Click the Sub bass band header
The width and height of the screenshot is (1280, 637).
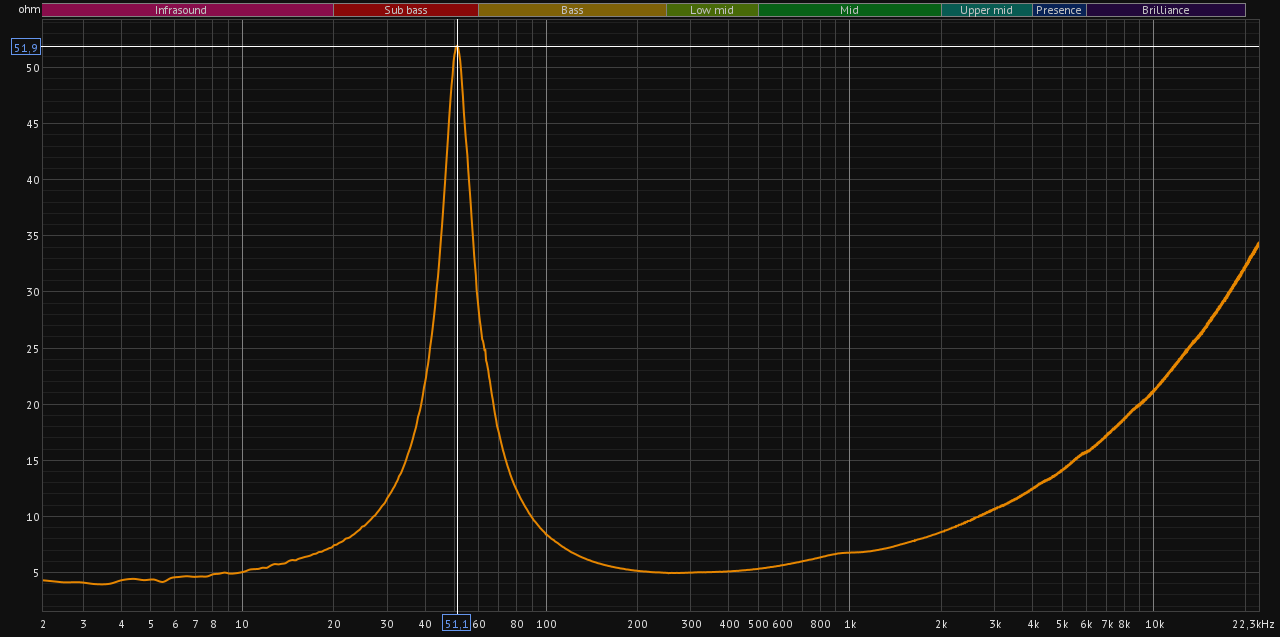click(x=405, y=10)
